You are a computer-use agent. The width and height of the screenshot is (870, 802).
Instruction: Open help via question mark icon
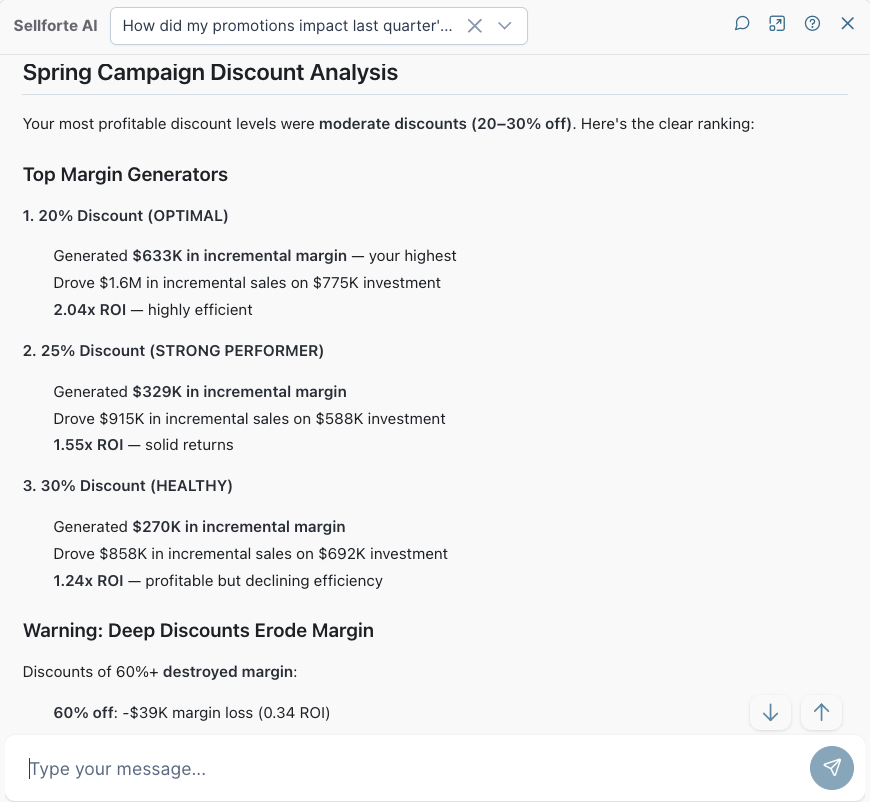pos(812,24)
